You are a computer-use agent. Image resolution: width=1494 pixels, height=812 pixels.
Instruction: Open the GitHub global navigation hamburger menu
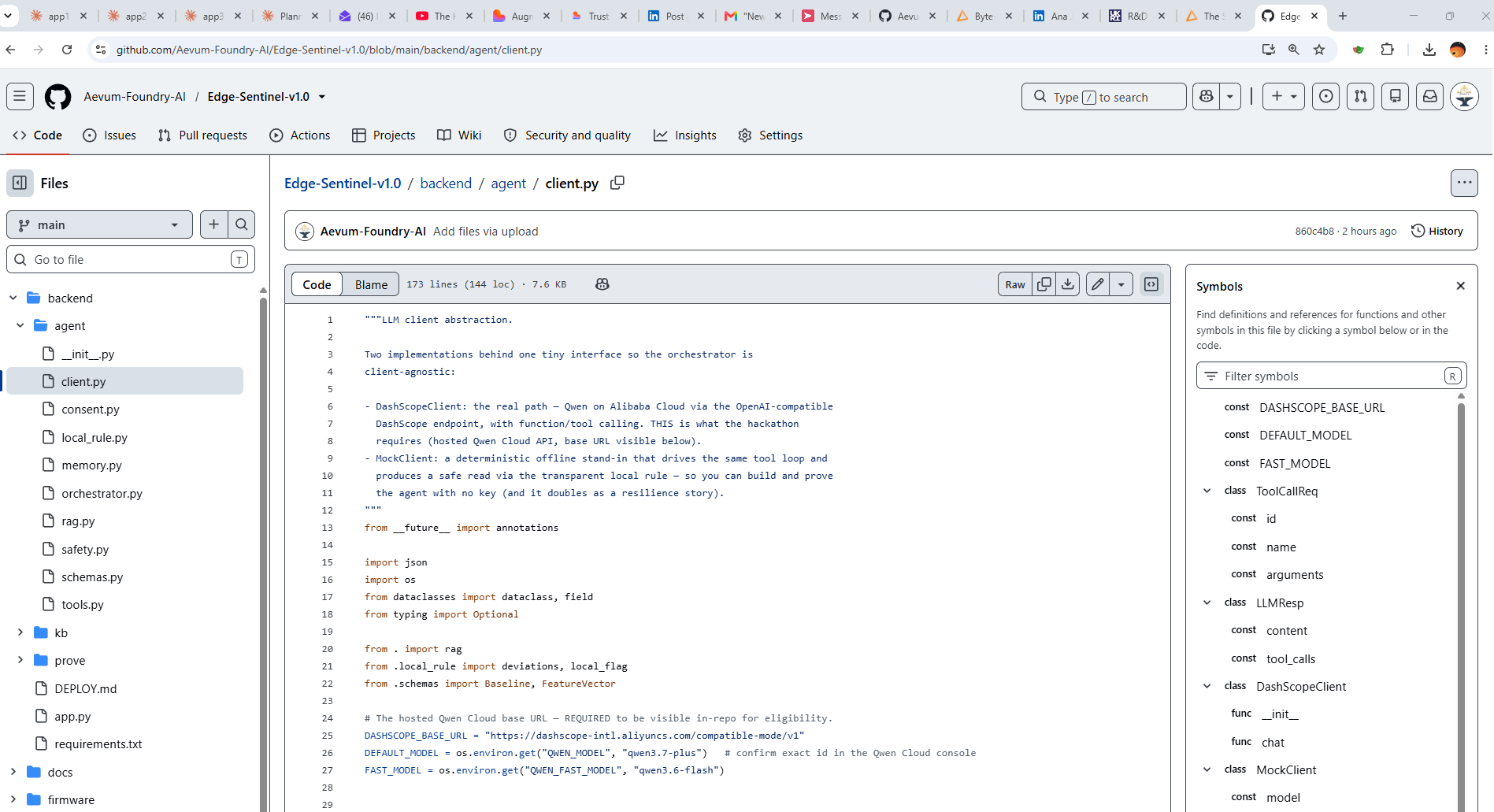(x=20, y=96)
